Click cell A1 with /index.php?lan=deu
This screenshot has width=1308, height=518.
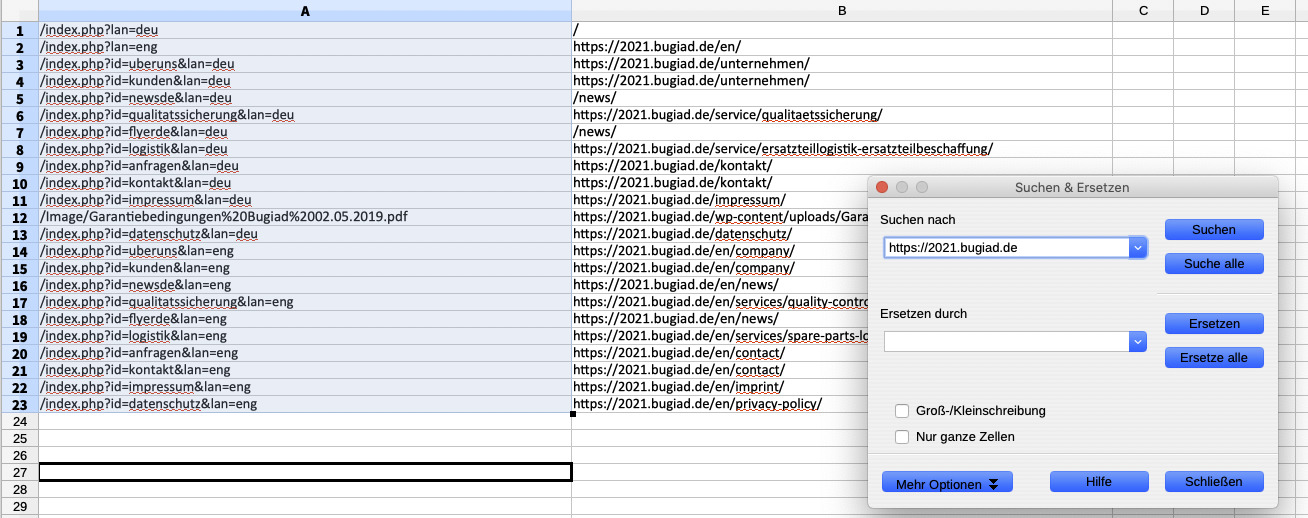coord(305,30)
